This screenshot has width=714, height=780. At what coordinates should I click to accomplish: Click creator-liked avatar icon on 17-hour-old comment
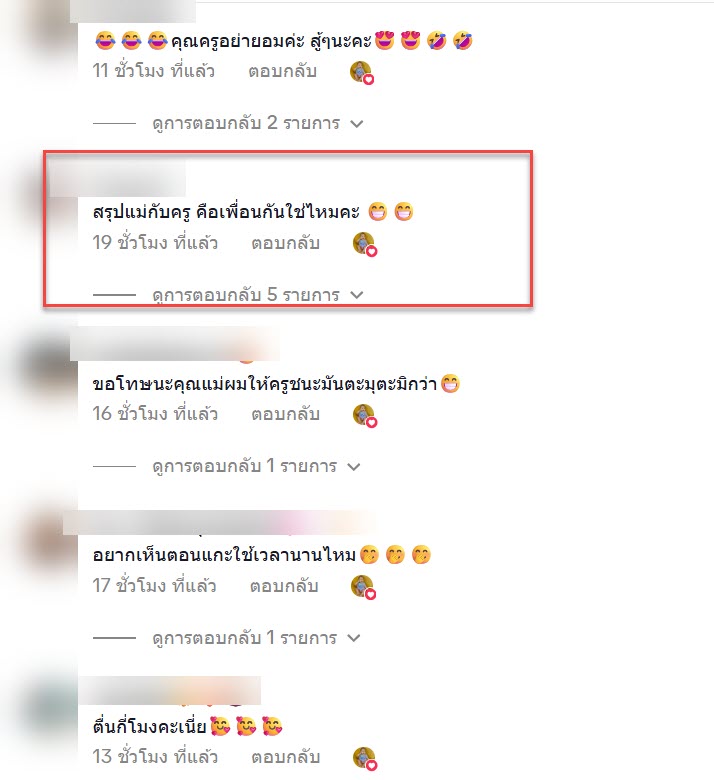[363, 587]
